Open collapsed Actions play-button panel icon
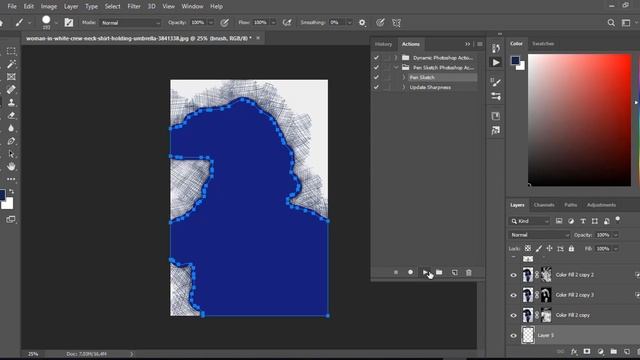This screenshot has height=360, width=640. click(x=496, y=62)
